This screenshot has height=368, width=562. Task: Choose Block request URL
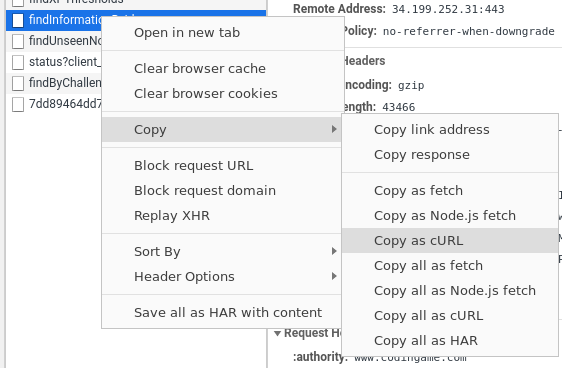[x=222, y=166]
